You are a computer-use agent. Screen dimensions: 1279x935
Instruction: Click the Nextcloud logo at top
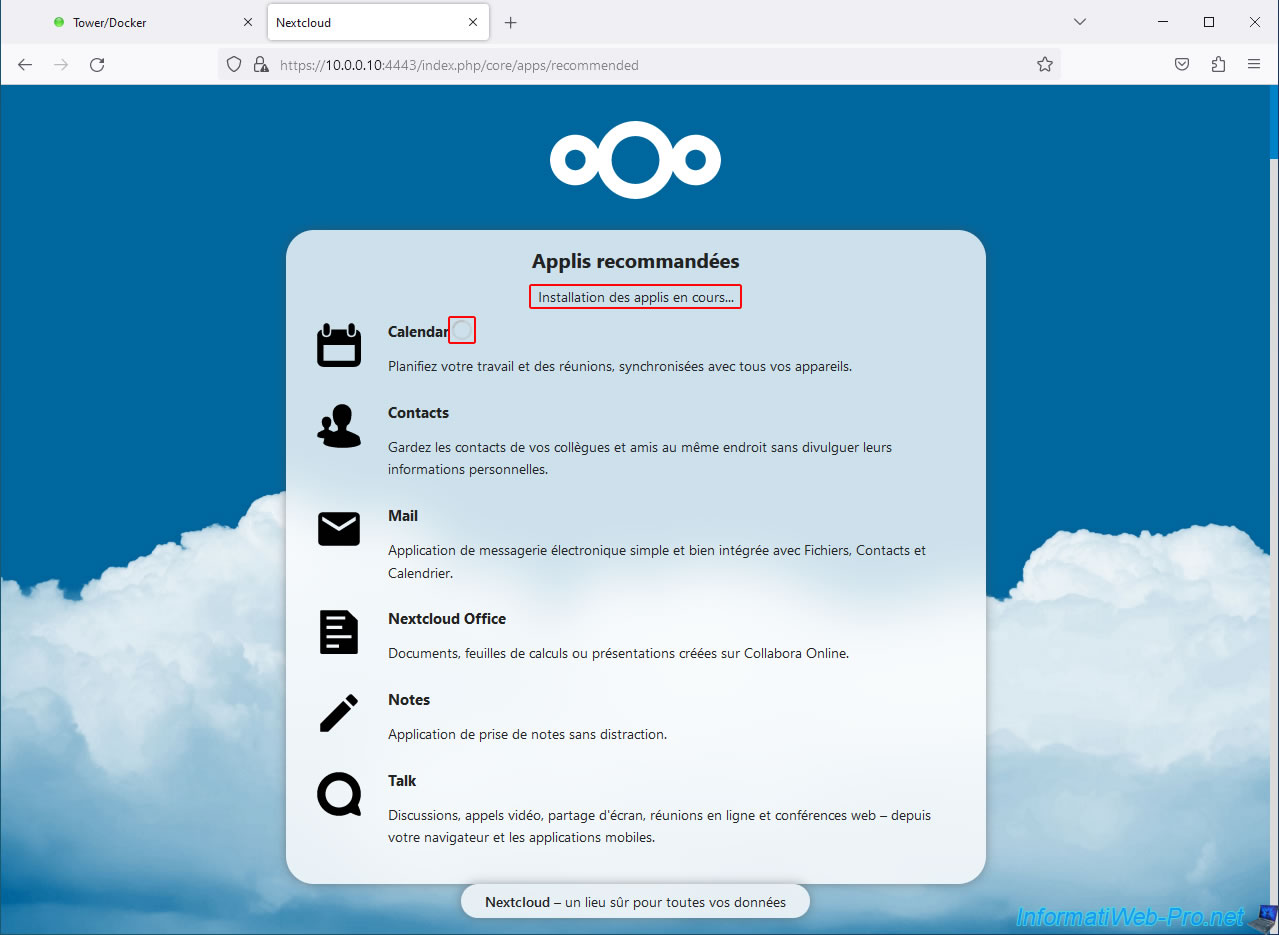635,160
